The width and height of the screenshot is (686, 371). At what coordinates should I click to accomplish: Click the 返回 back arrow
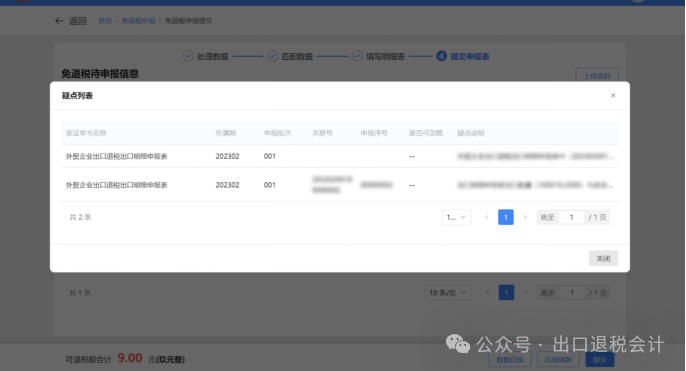60,21
